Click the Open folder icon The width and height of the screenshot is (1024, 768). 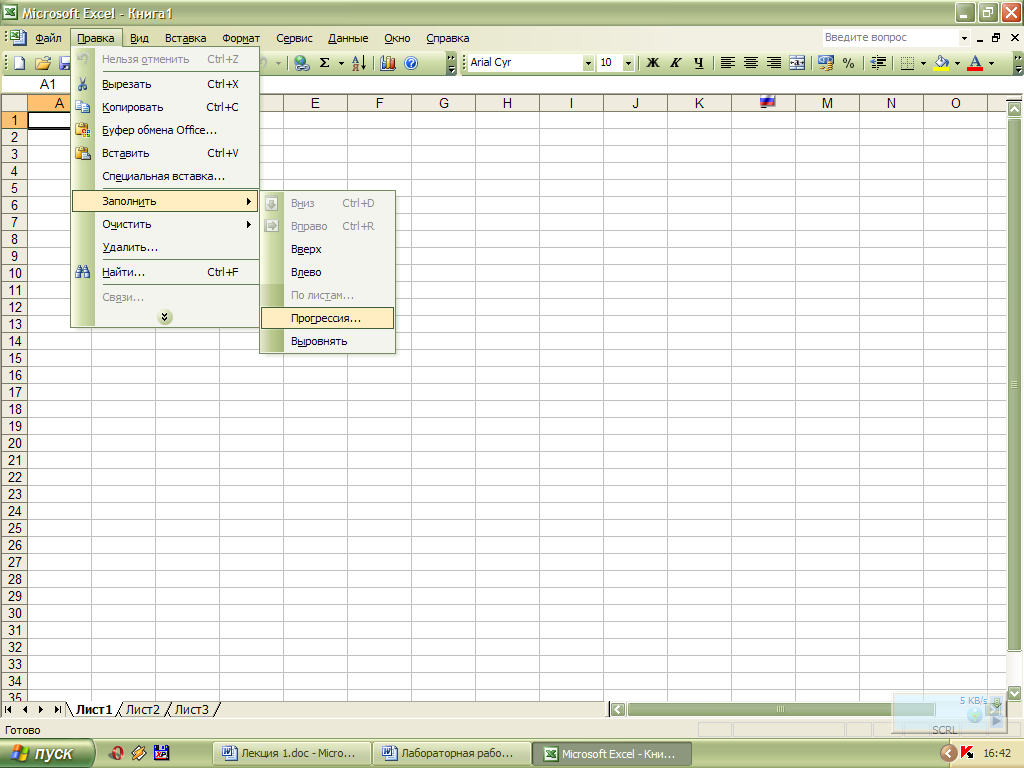tap(42, 63)
